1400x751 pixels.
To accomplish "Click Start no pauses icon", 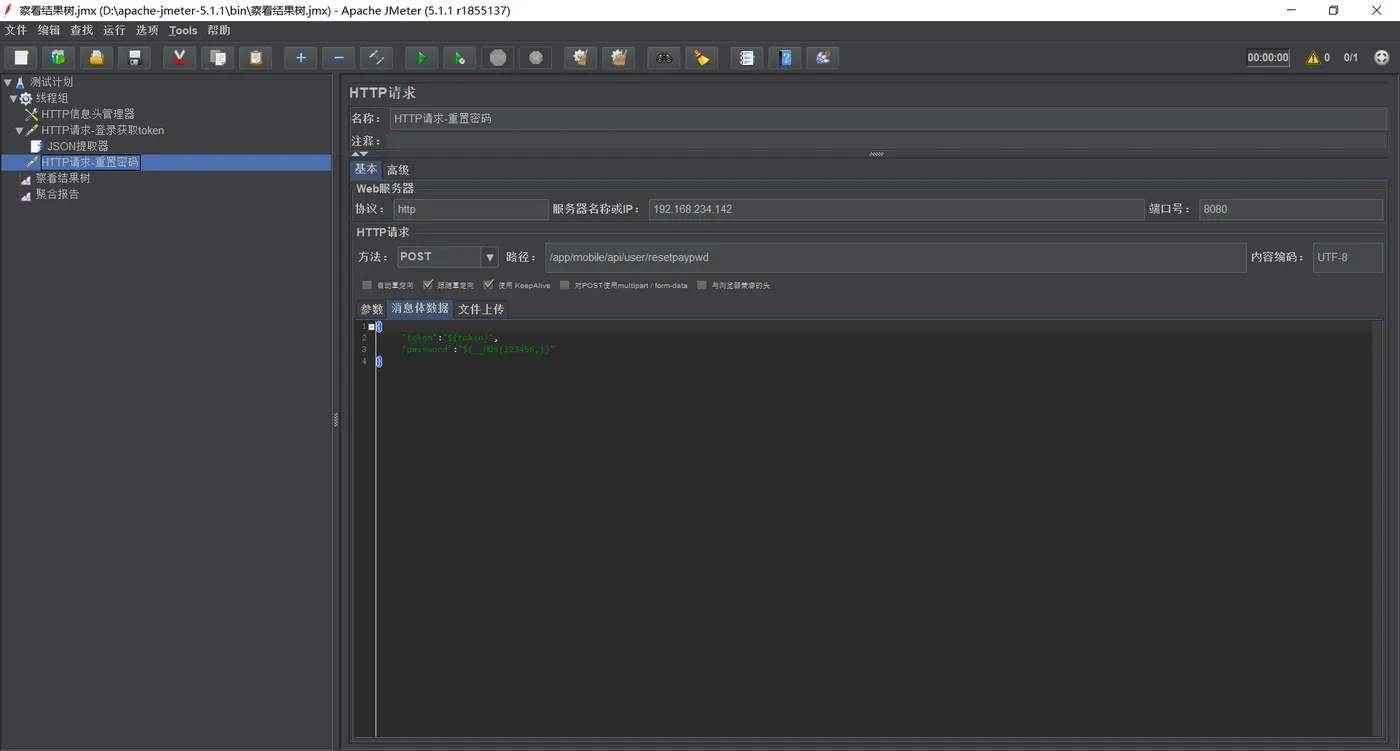I will pos(459,58).
